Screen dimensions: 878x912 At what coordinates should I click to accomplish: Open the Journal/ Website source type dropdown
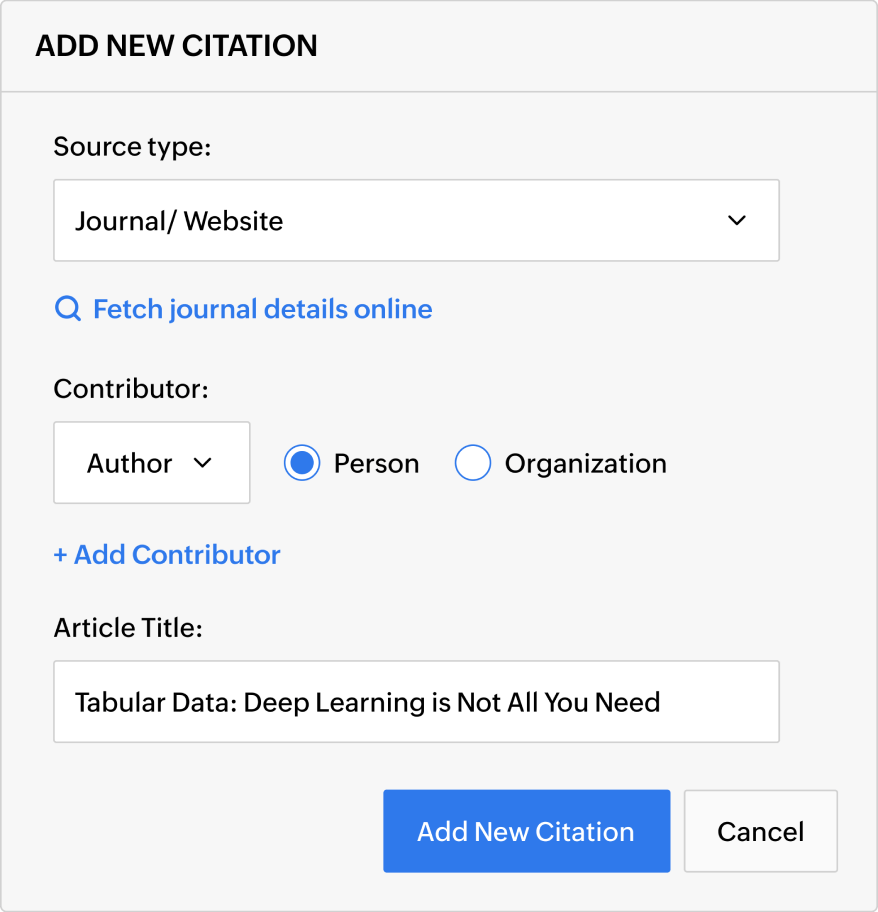(x=416, y=220)
